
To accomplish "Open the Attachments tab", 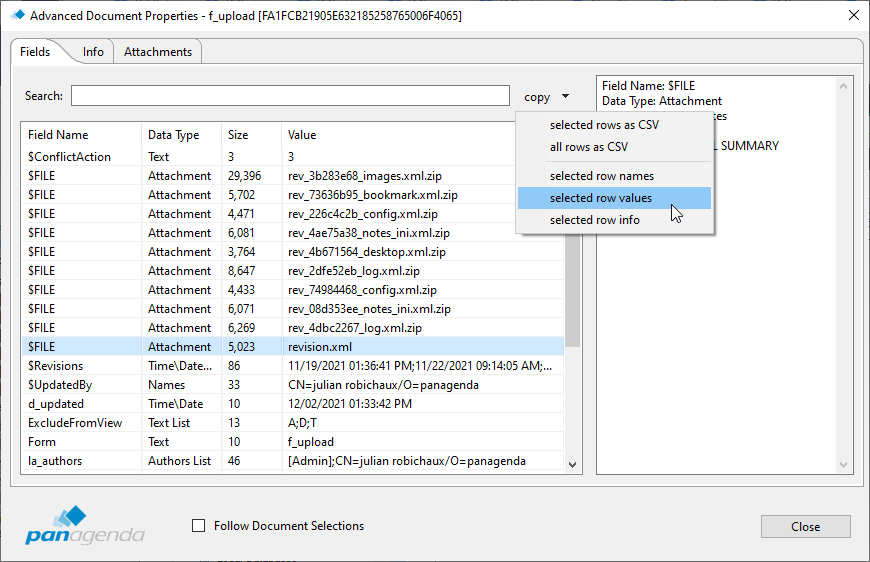I will tap(158, 52).
